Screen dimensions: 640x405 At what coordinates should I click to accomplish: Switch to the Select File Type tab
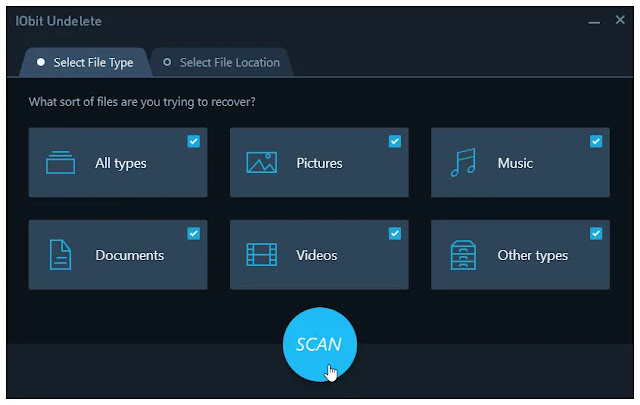coord(86,62)
